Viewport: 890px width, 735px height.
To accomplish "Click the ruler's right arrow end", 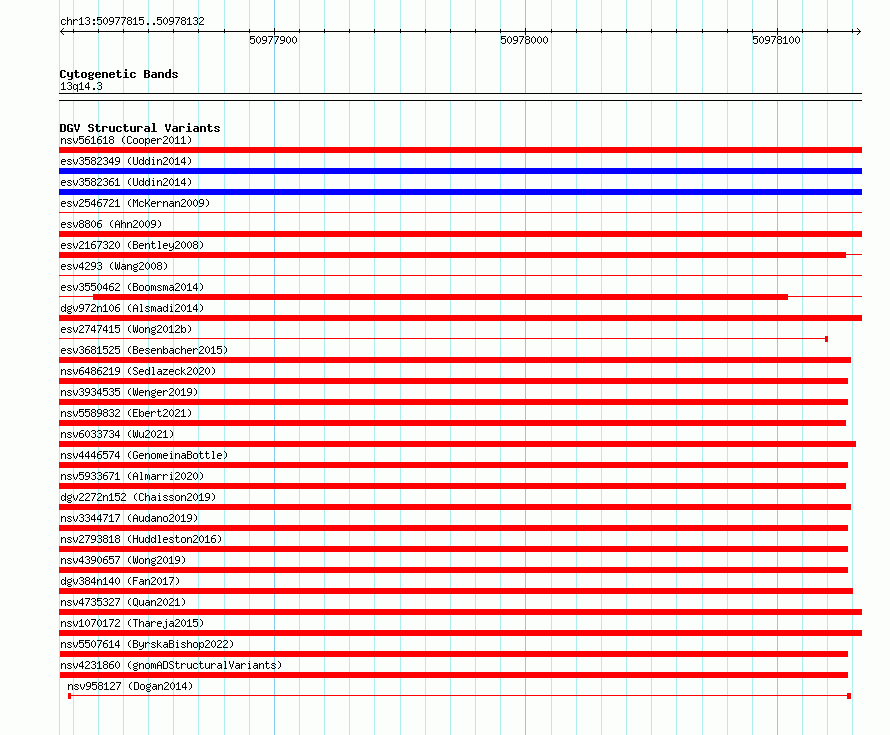I will [858, 32].
